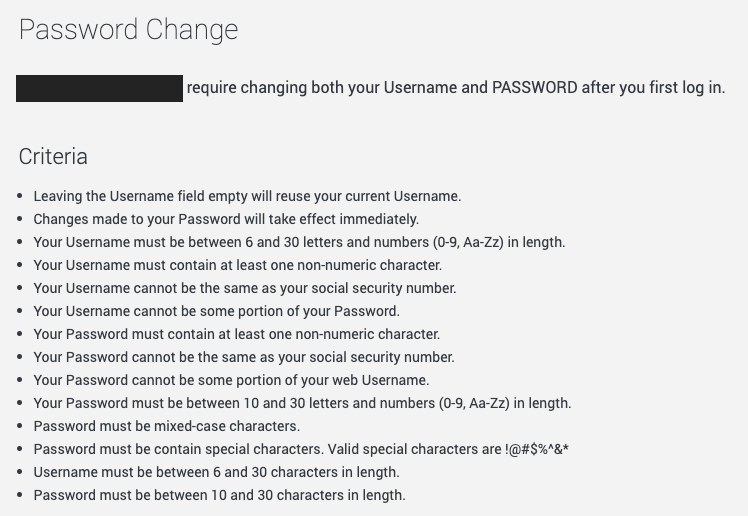Click 'Password cannot be some portion of web Username'
The image size is (748, 516).
pyautogui.click(x=231, y=380)
